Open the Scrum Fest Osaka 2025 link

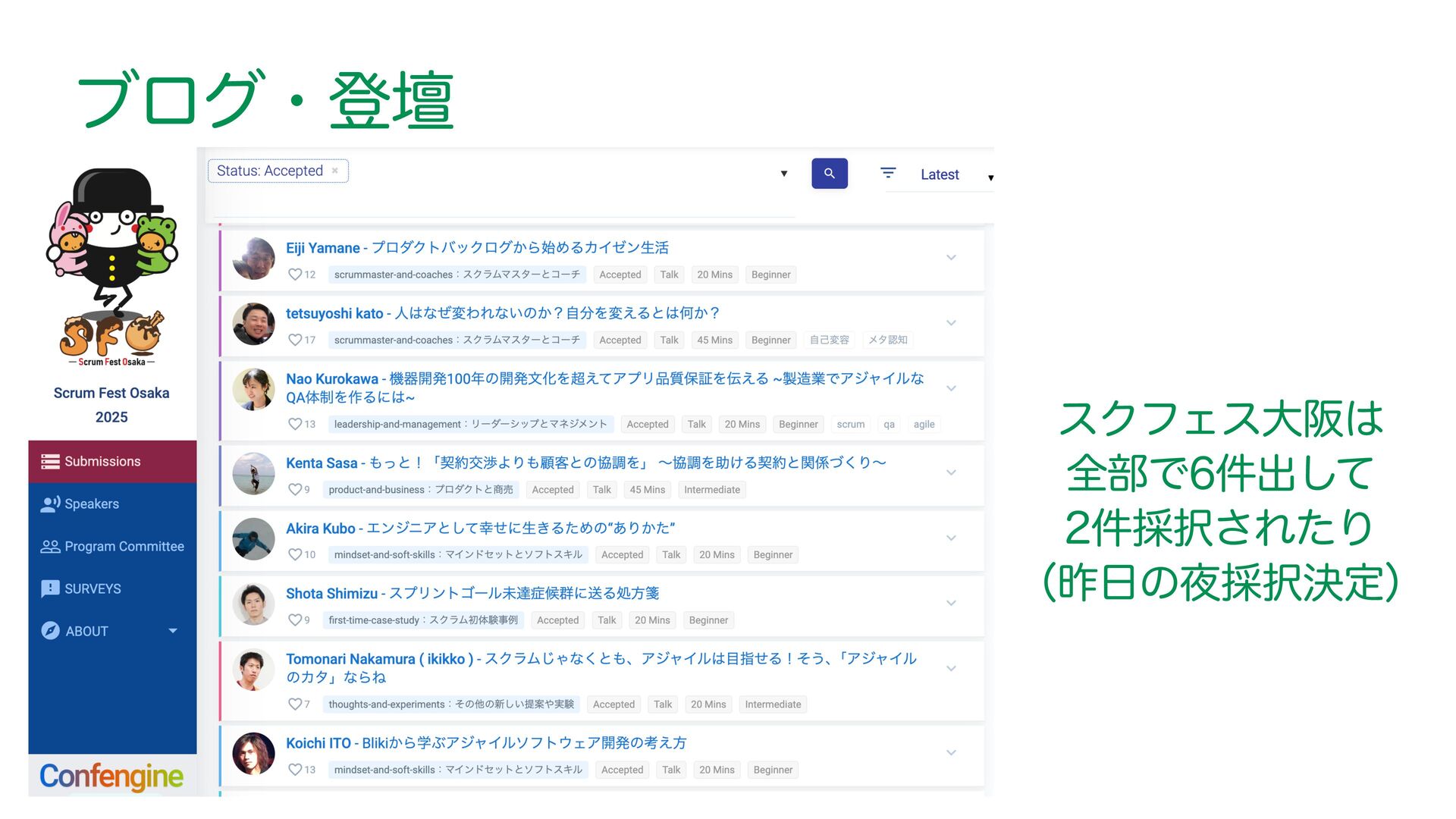point(111,405)
